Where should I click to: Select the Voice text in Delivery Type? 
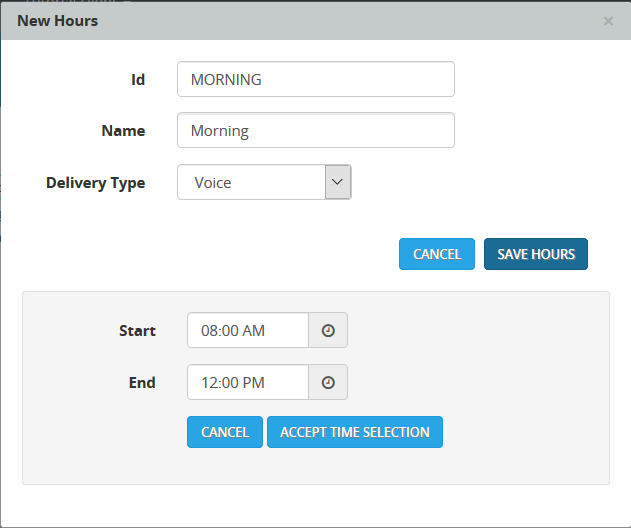(213, 183)
